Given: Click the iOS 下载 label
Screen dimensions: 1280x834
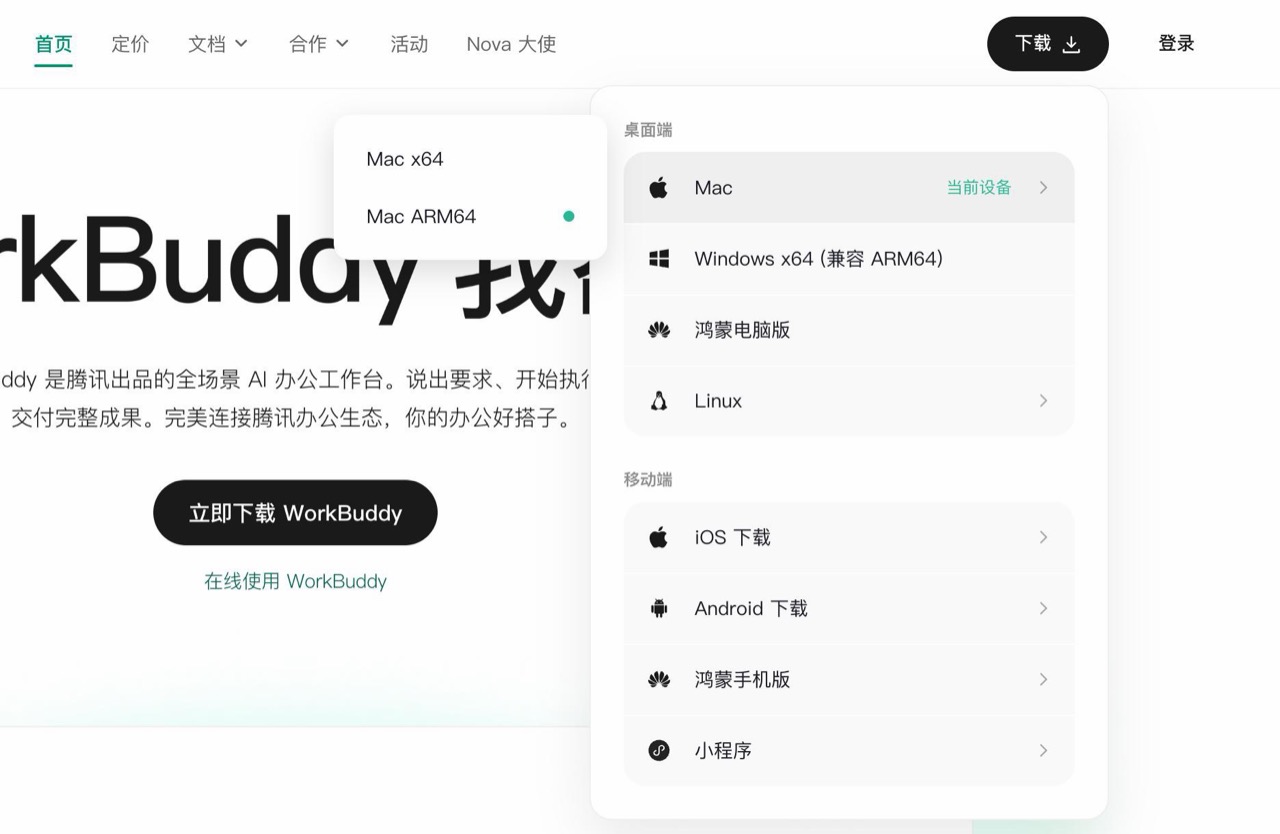Looking at the screenshot, I should tap(732, 537).
